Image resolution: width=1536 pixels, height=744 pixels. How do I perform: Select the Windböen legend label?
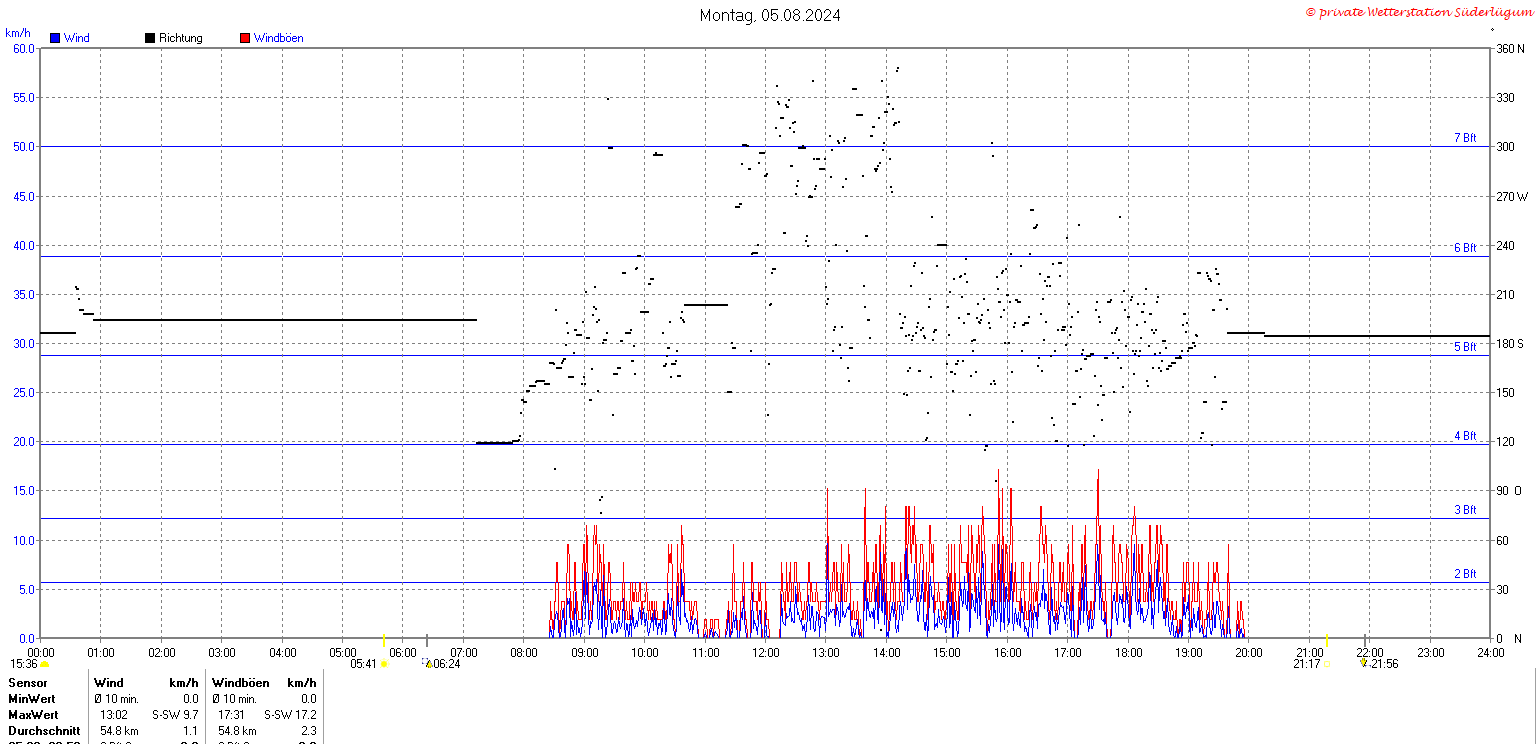[x=278, y=38]
